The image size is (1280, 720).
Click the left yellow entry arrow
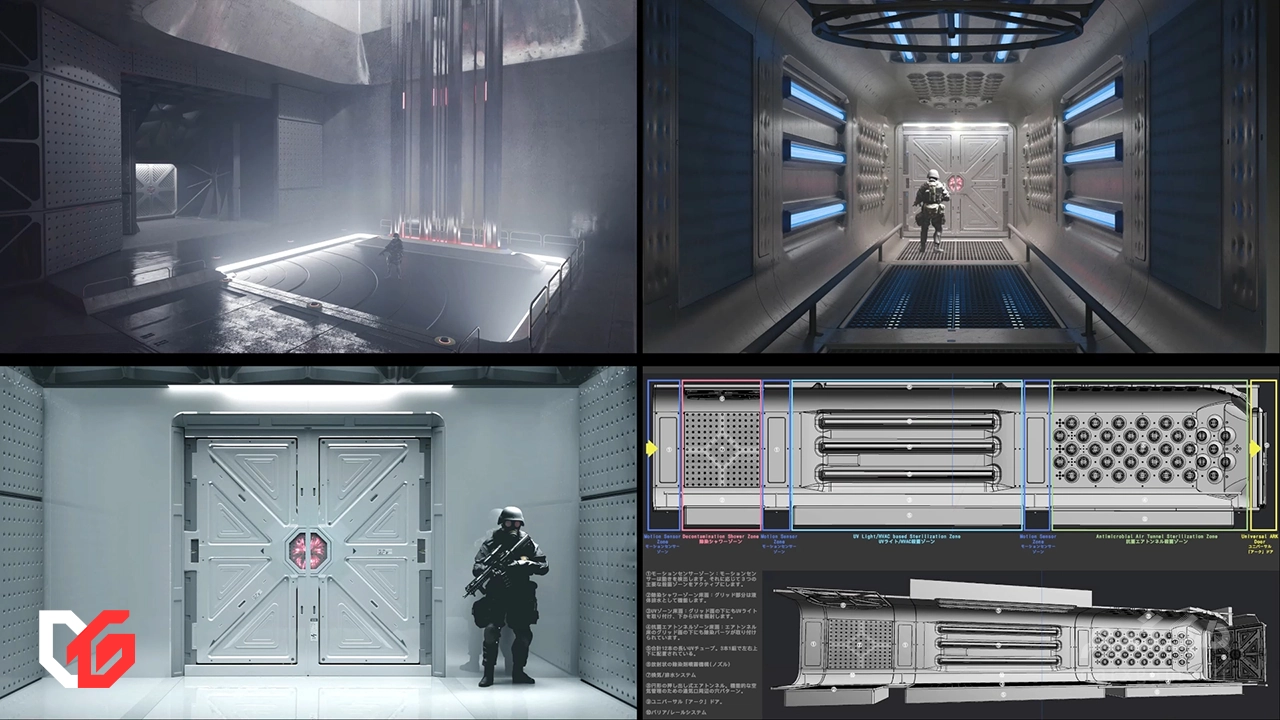(652, 449)
